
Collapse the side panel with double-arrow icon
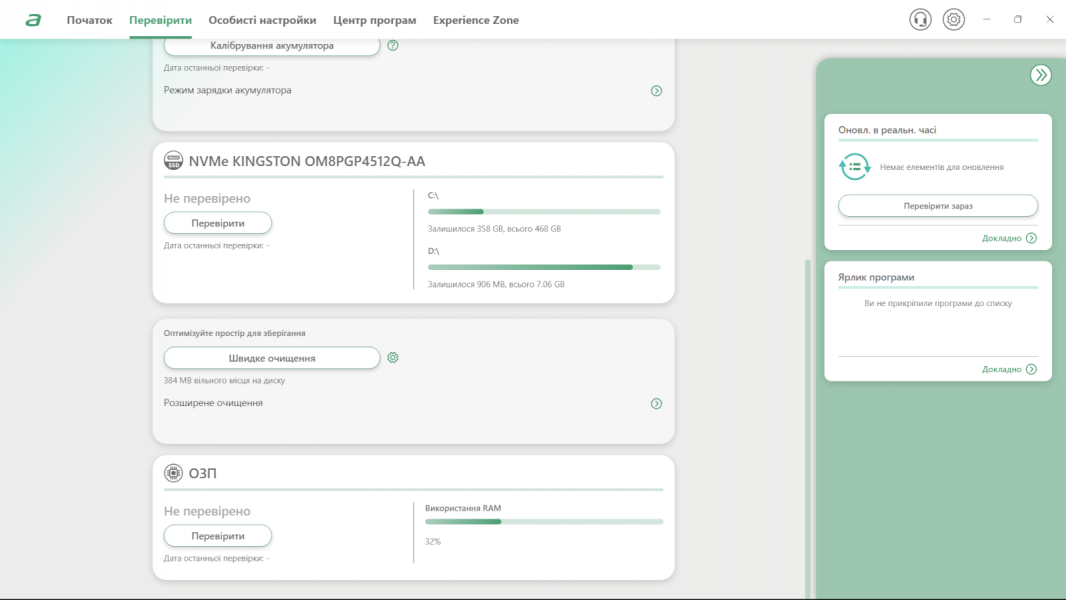tap(1041, 75)
